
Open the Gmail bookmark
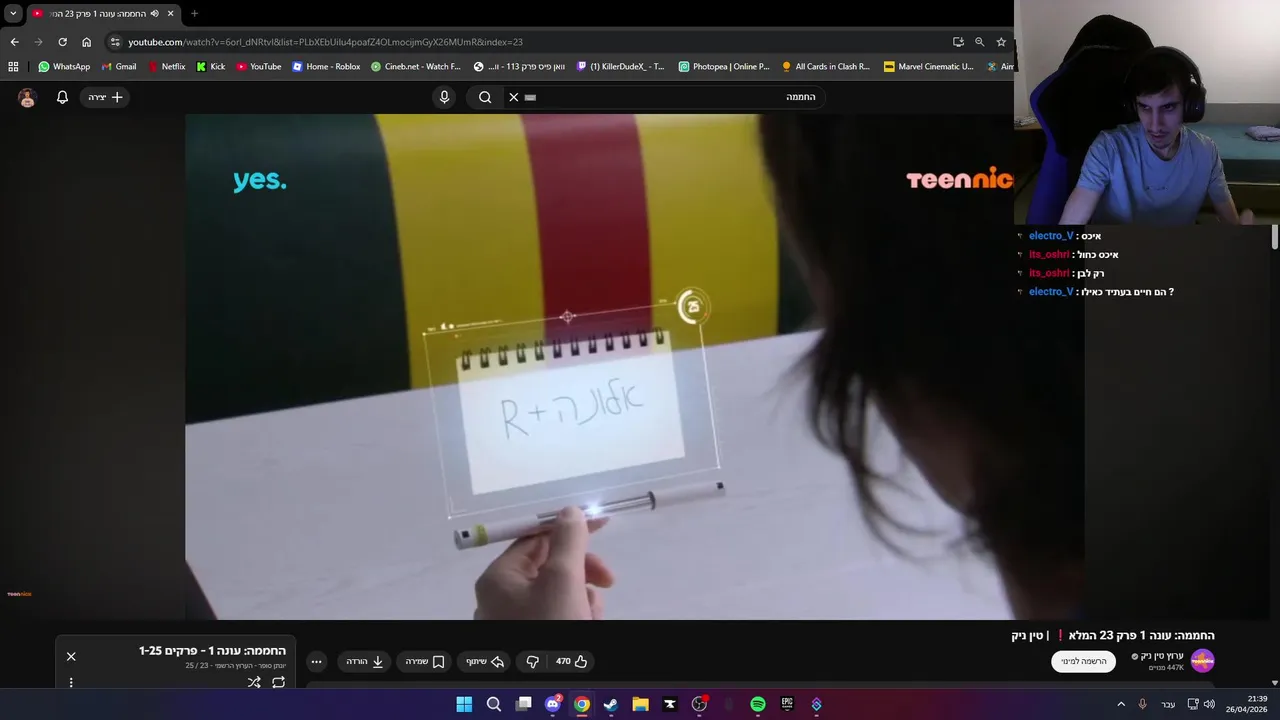pyautogui.click(x=119, y=67)
